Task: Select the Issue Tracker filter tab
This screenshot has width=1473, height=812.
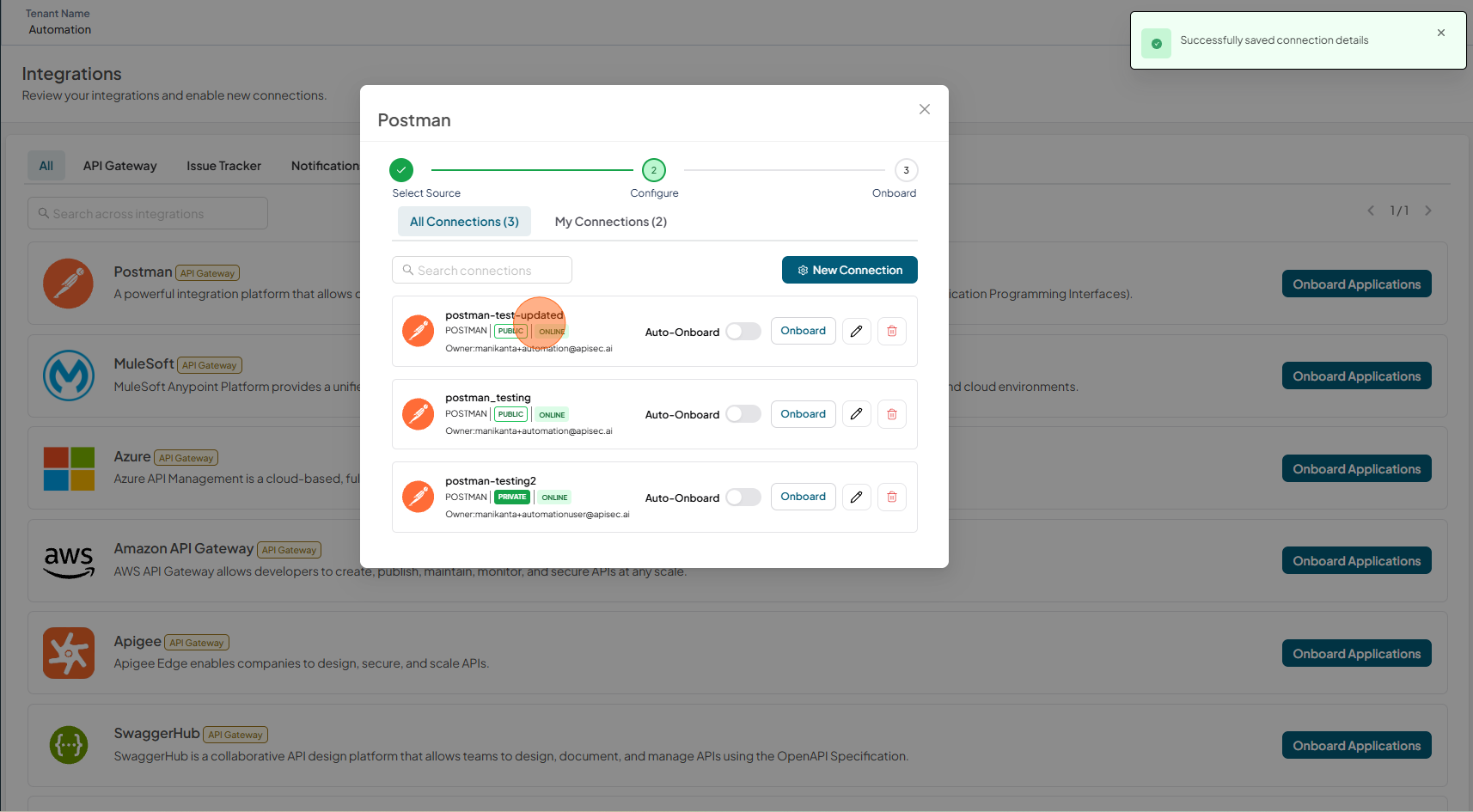Action: point(224,166)
